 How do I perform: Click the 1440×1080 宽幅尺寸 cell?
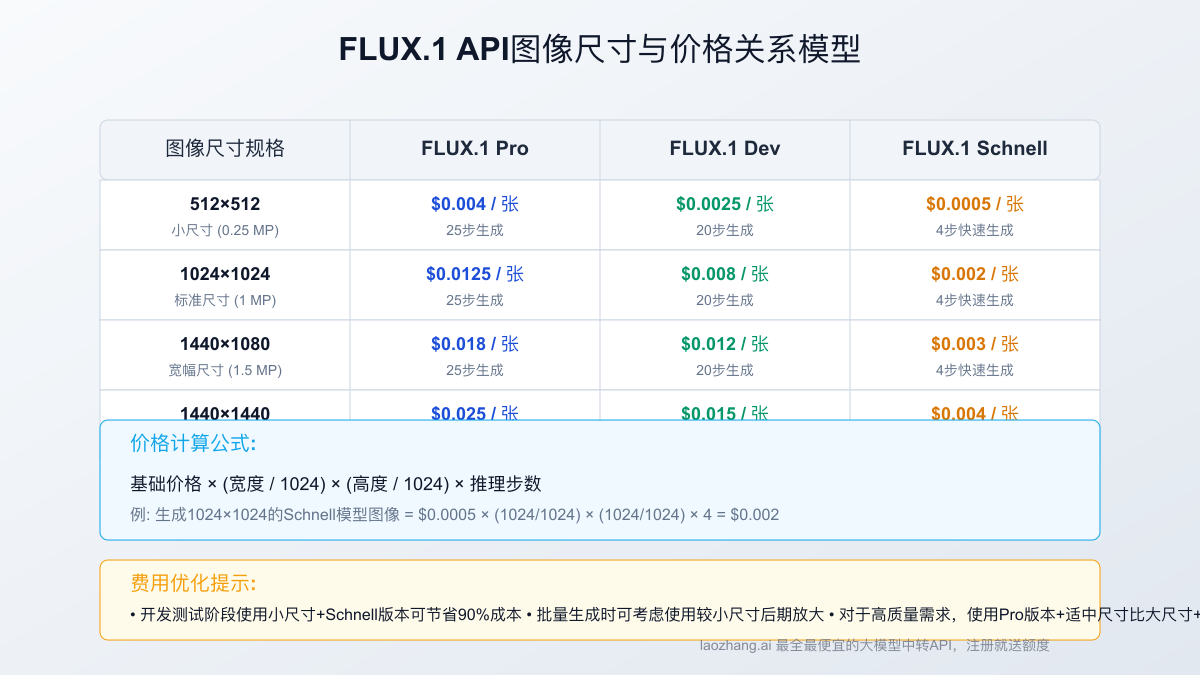[224, 354]
